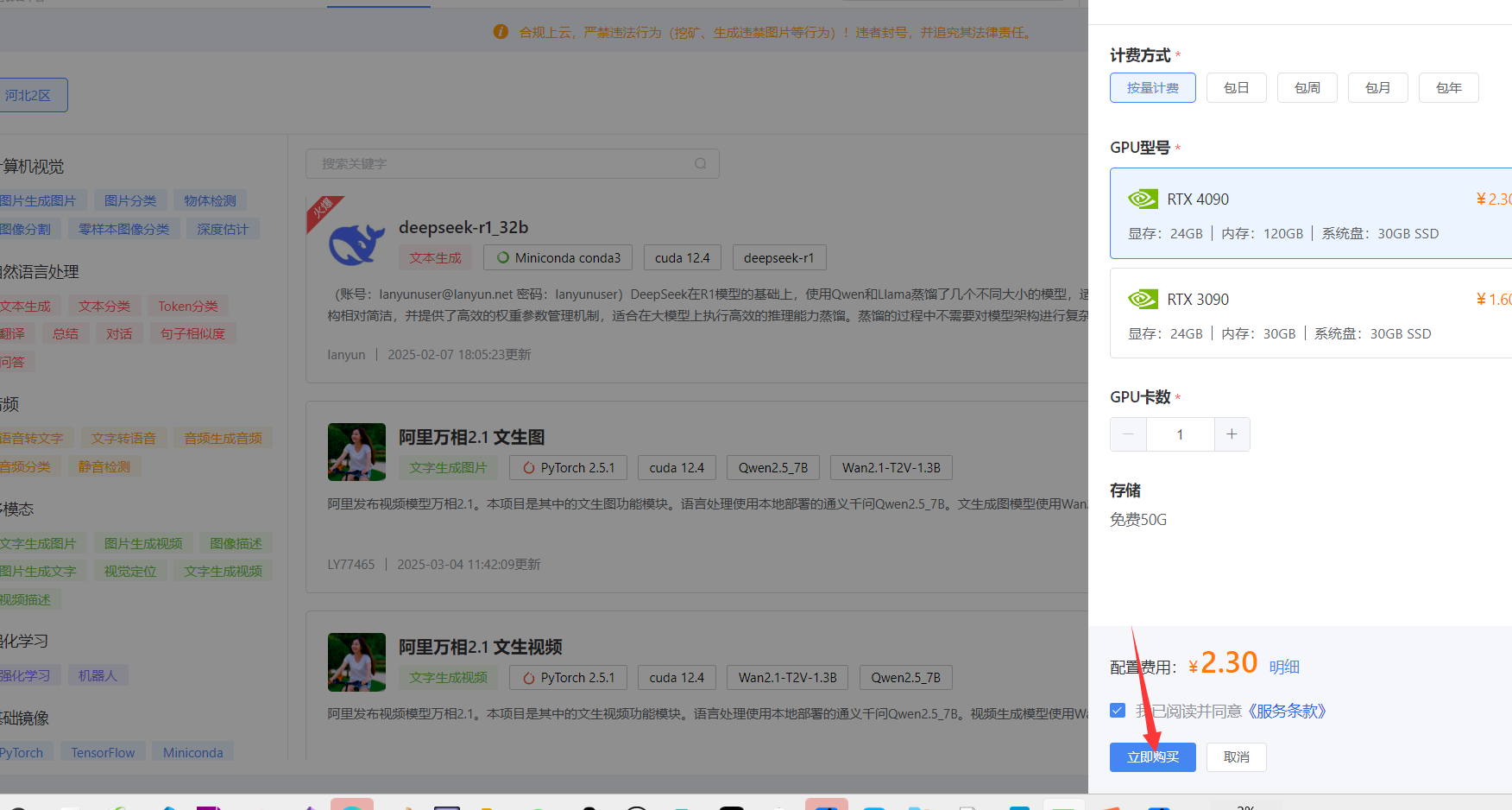Viewport: 1512px width, 810px height.
Task: Filter by 静音检测 category tag
Action: click(104, 466)
